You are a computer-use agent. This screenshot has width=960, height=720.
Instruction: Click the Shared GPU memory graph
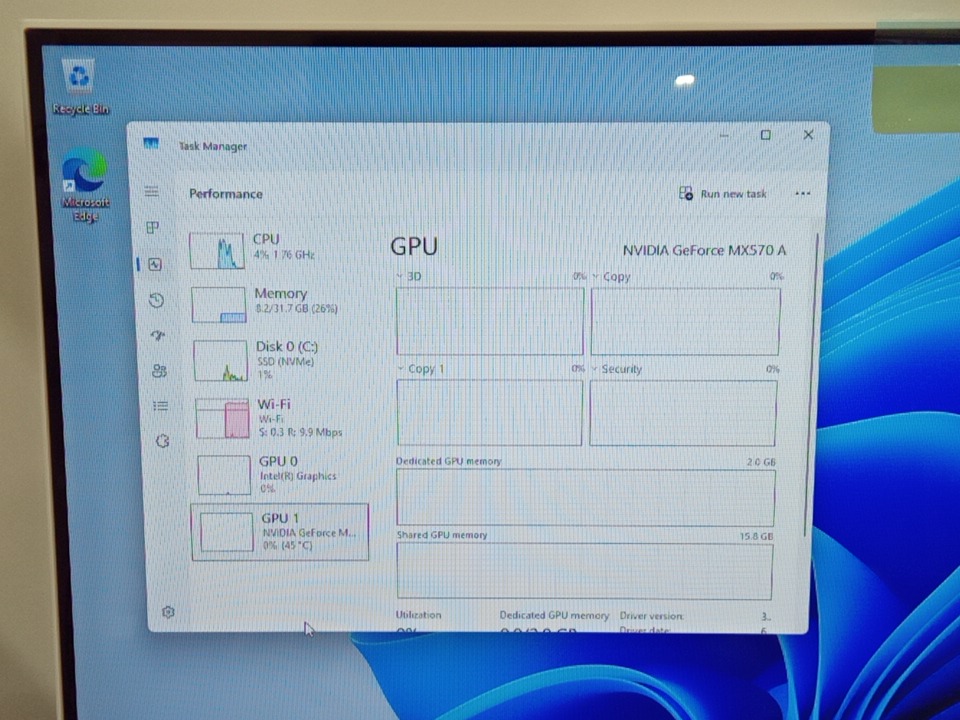[585, 571]
